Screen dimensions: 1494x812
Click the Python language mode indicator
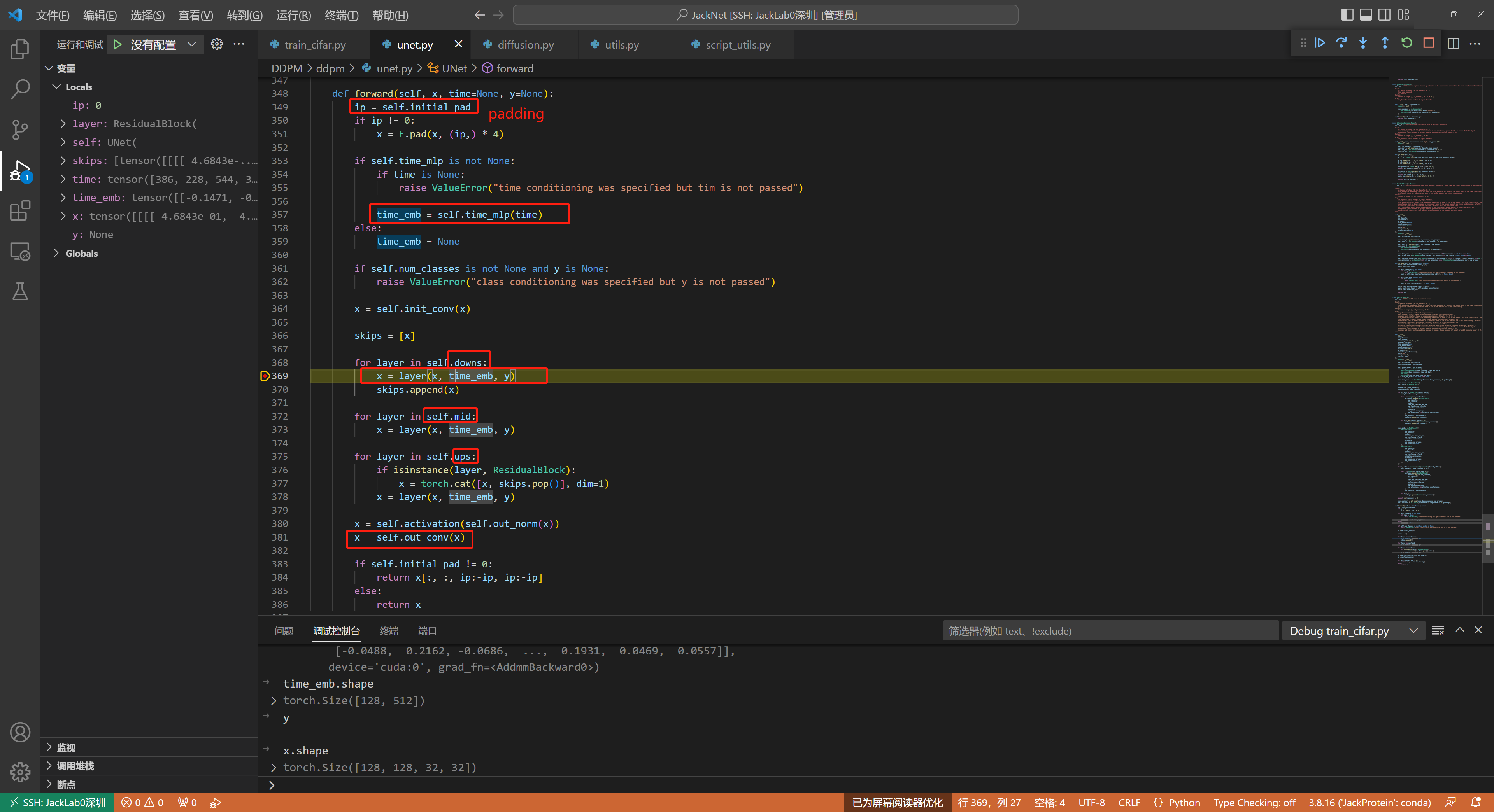pos(1184,803)
